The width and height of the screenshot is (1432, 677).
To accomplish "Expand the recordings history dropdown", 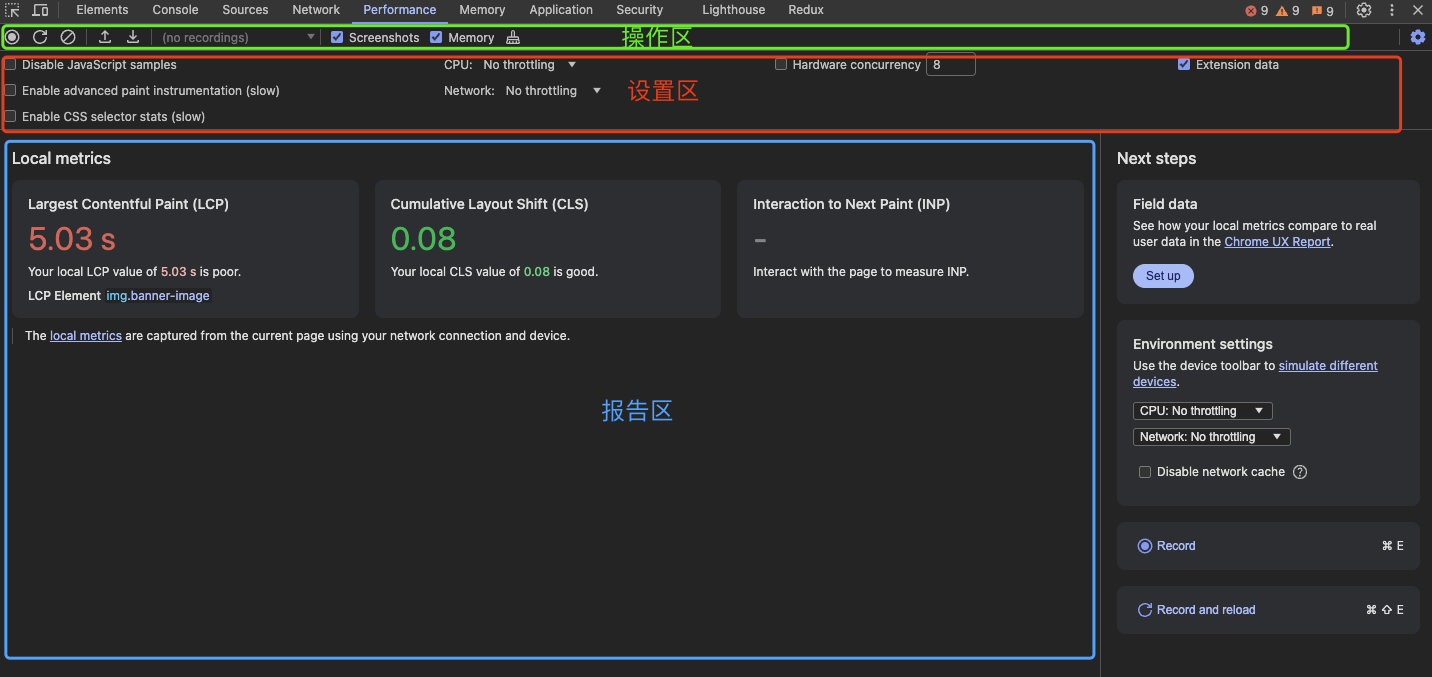I will 310,37.
